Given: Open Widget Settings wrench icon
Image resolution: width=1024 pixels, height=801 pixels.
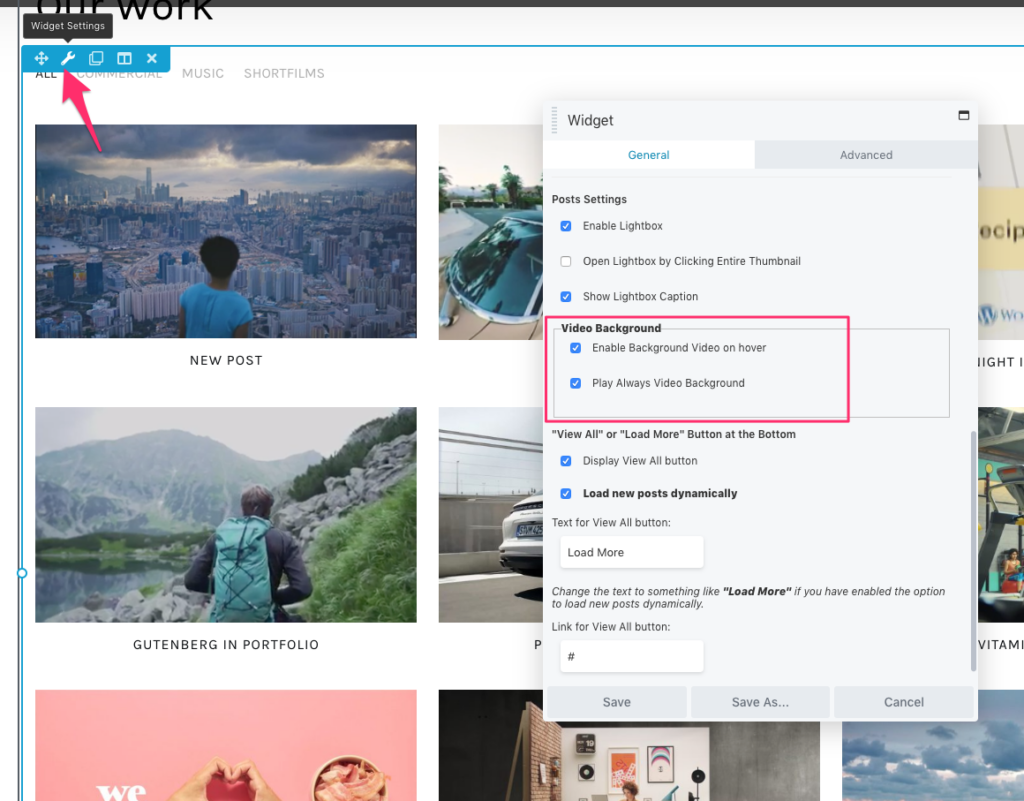Looking at the screenshot, I should click(x=68, y=59).
